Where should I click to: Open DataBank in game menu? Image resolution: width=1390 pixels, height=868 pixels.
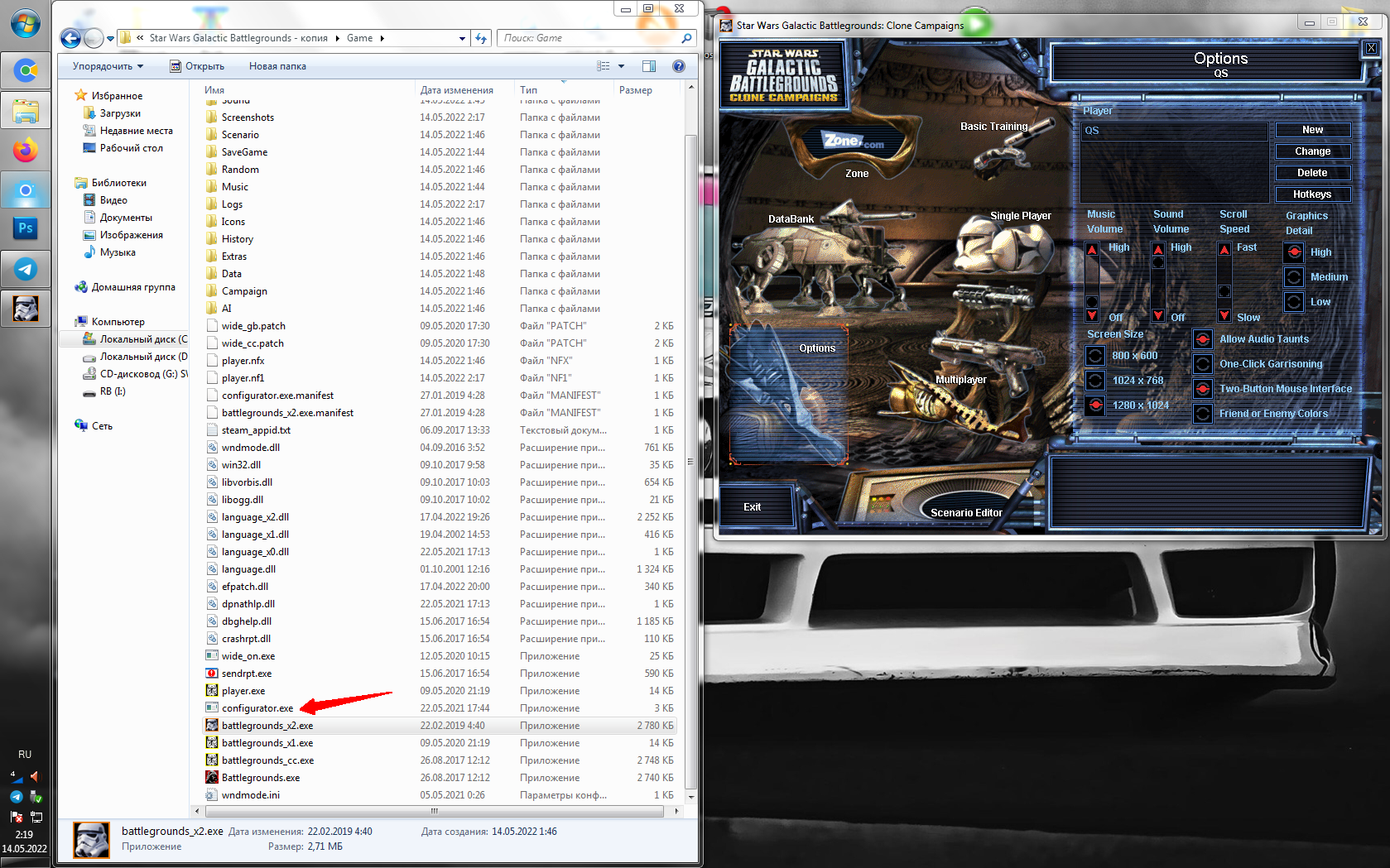coord(791,219)
